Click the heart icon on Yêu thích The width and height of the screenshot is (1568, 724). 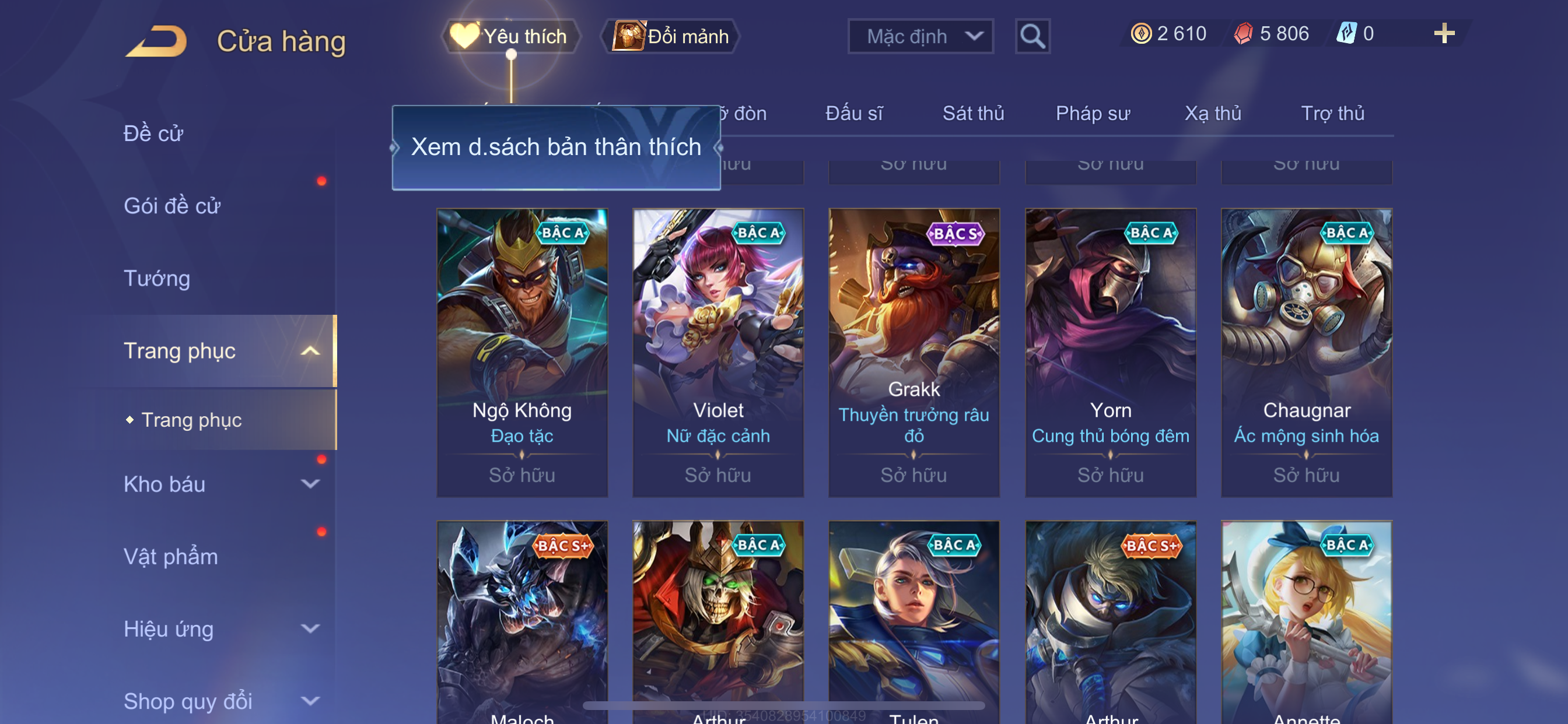[x=464, y=36]
